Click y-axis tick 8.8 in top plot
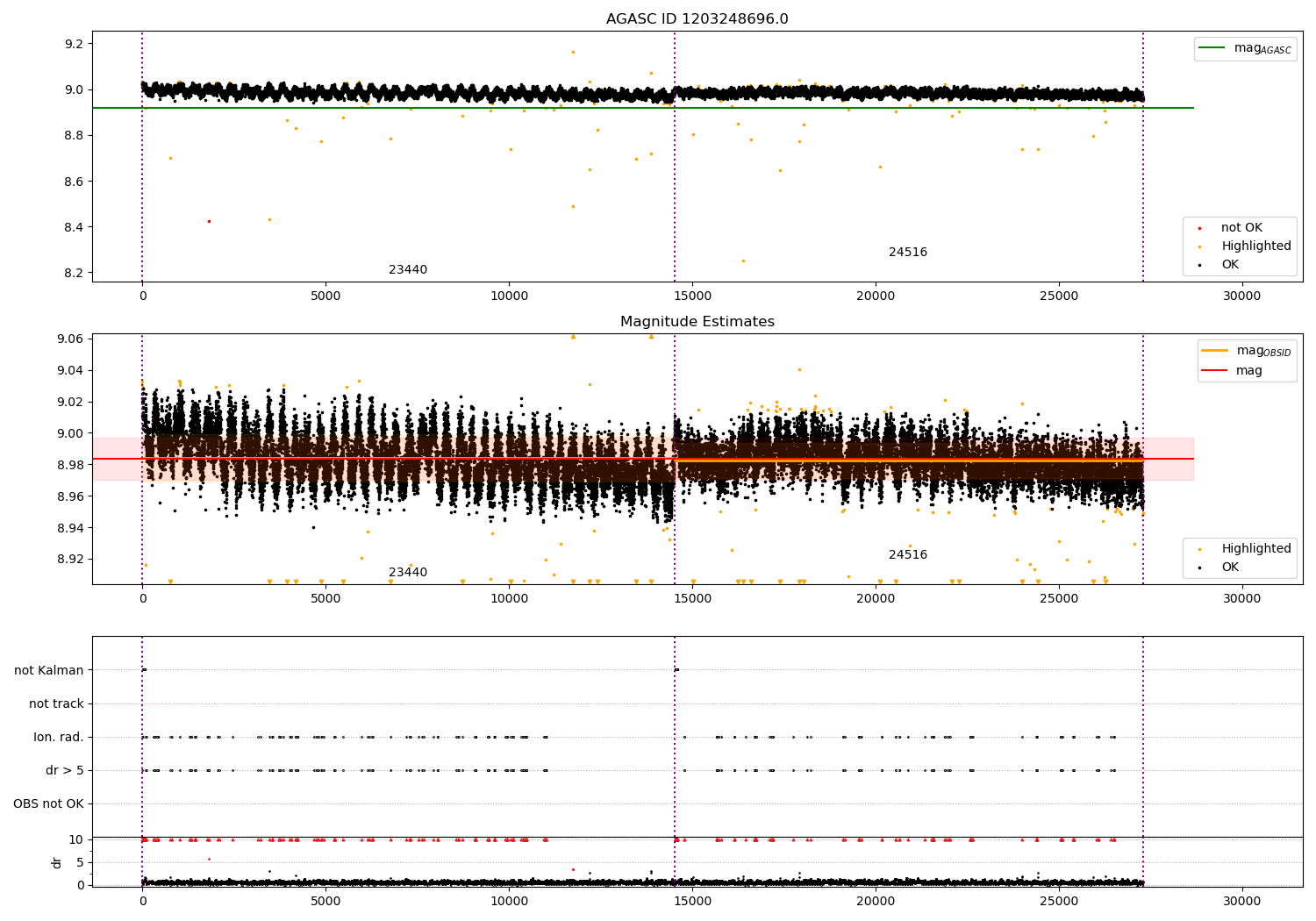This screenshot has height=921, width=1316. point(74,136)
